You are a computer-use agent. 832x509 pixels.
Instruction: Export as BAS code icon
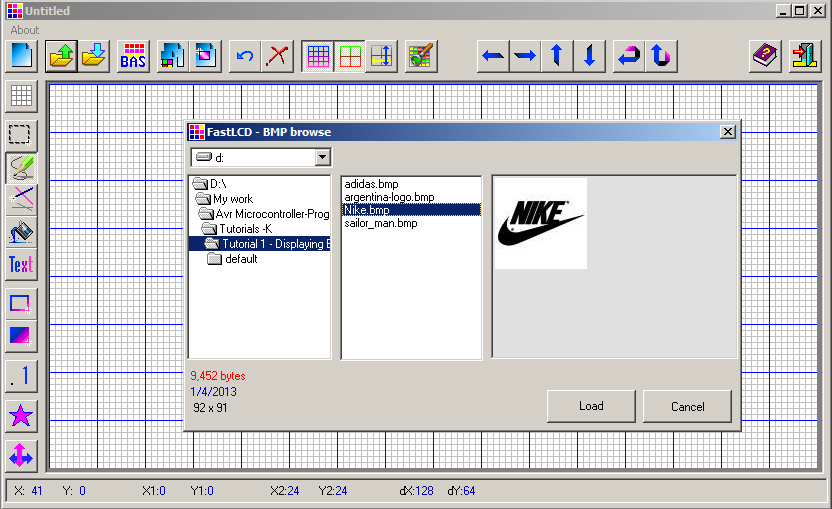point(133,56)
